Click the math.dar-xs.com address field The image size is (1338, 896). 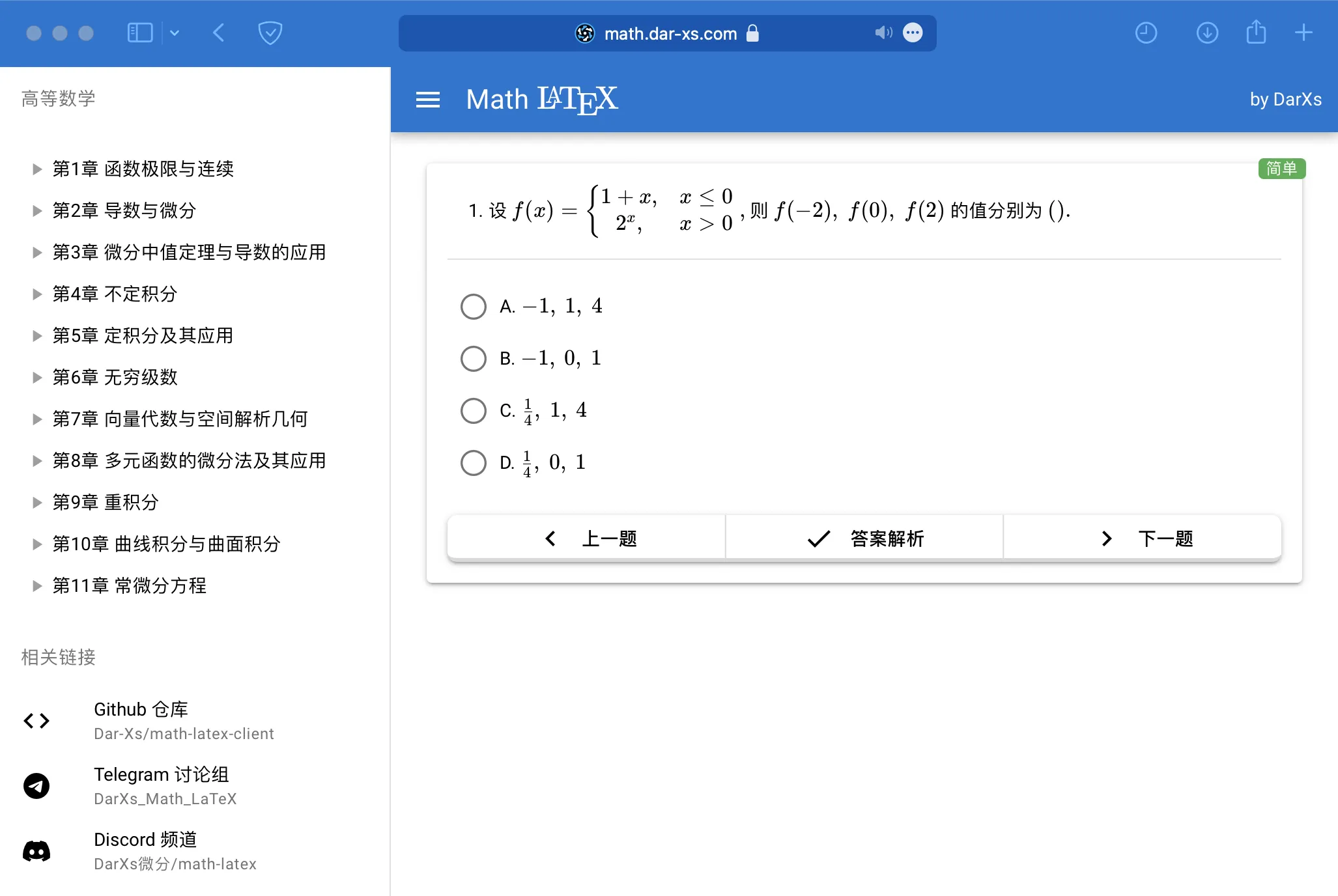(x=668, y=33)
